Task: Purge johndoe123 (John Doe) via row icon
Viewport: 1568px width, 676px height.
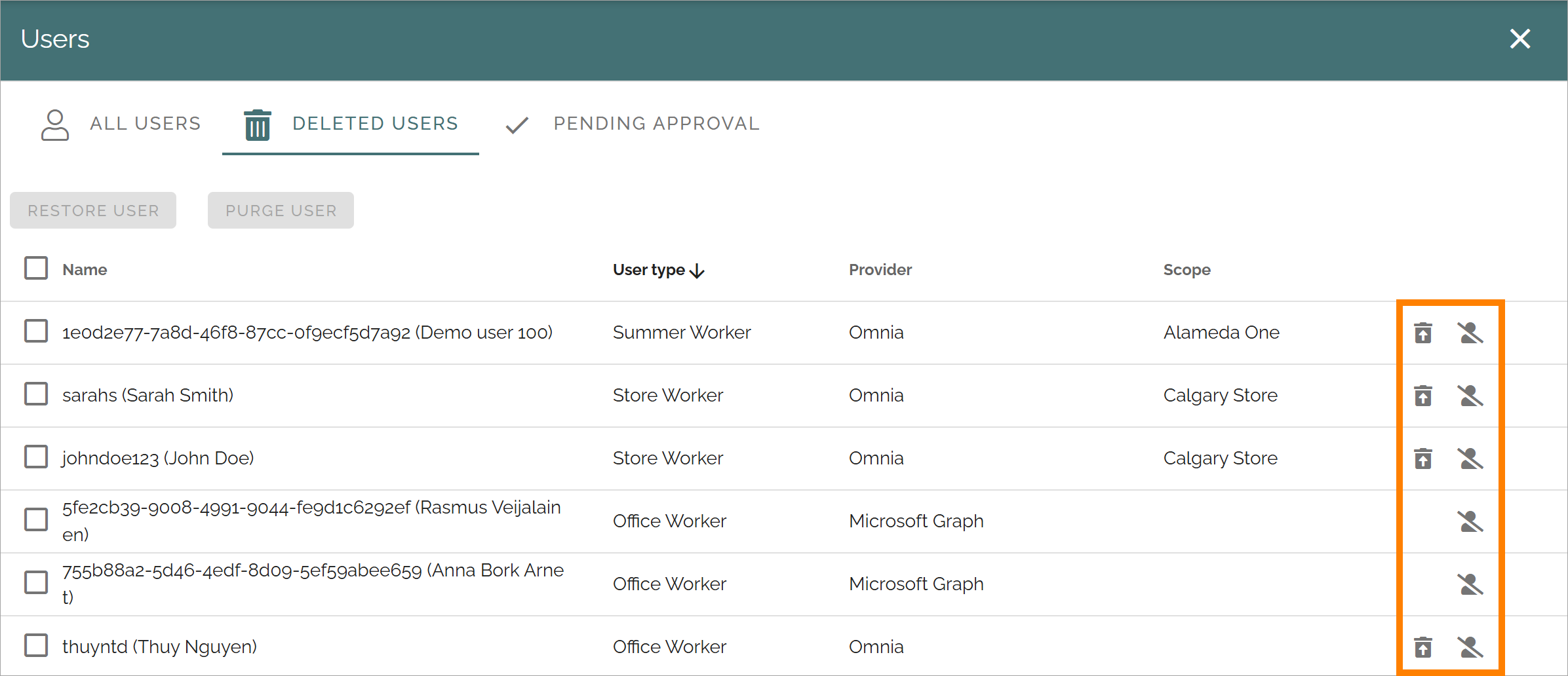Action: coord(1470,459)
